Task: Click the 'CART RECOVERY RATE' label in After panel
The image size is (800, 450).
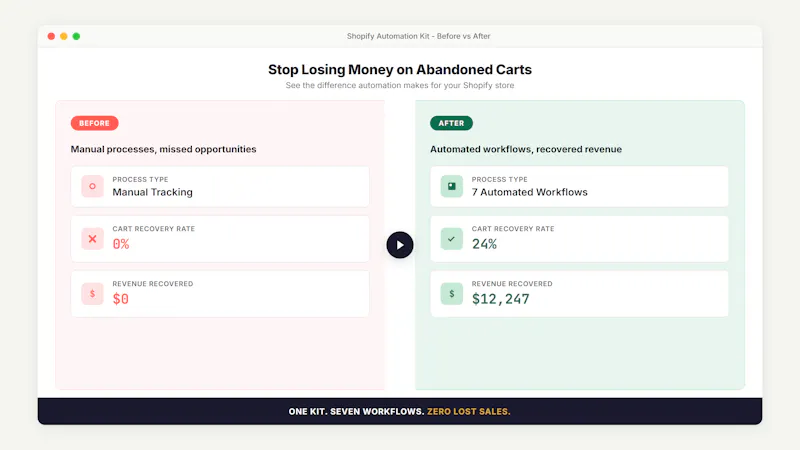Action: 513,229
